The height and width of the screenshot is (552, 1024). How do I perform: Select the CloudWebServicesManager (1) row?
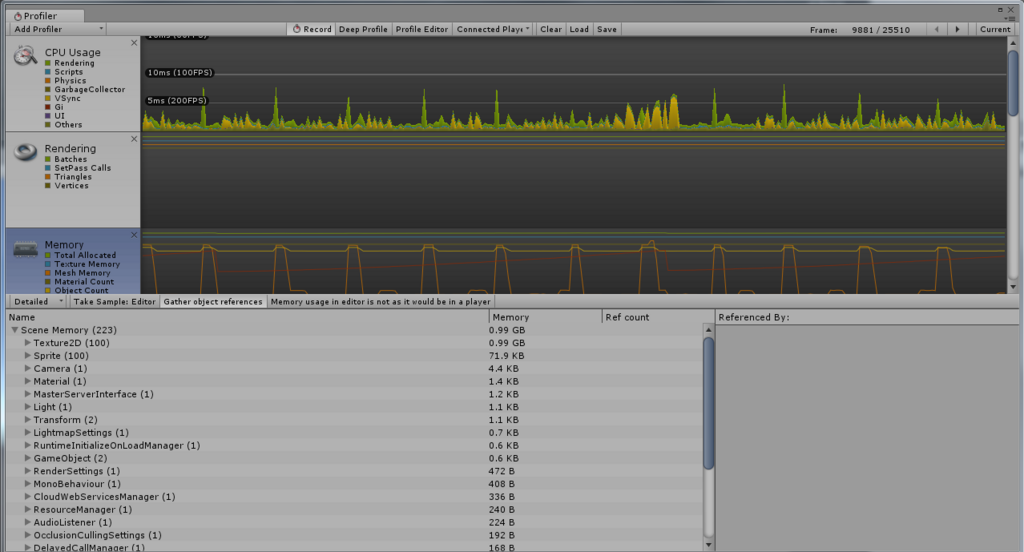pos(355,496)
